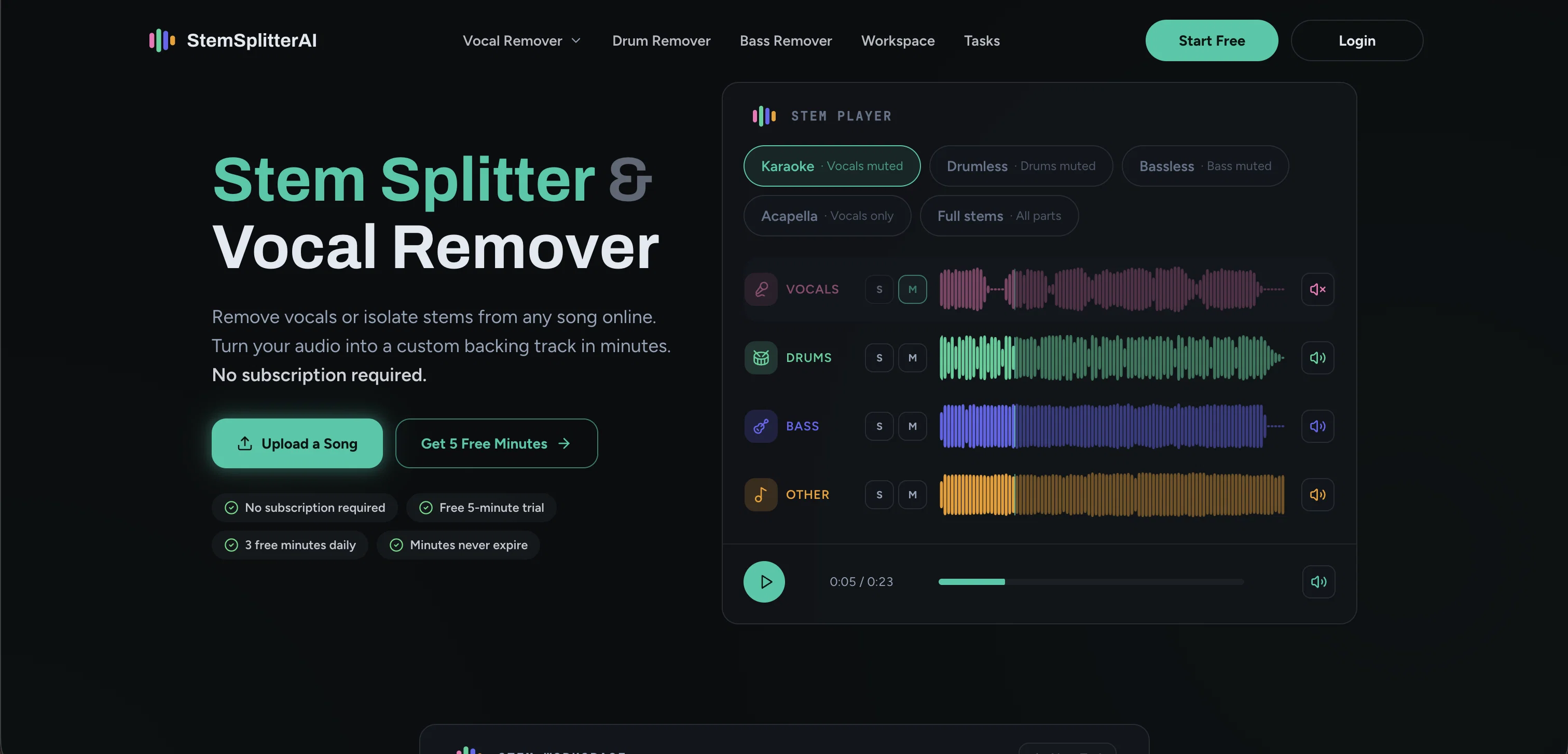Mute the Drums track with M
Viewport: 1568px width, 754px height.
(x=913, y=358)
